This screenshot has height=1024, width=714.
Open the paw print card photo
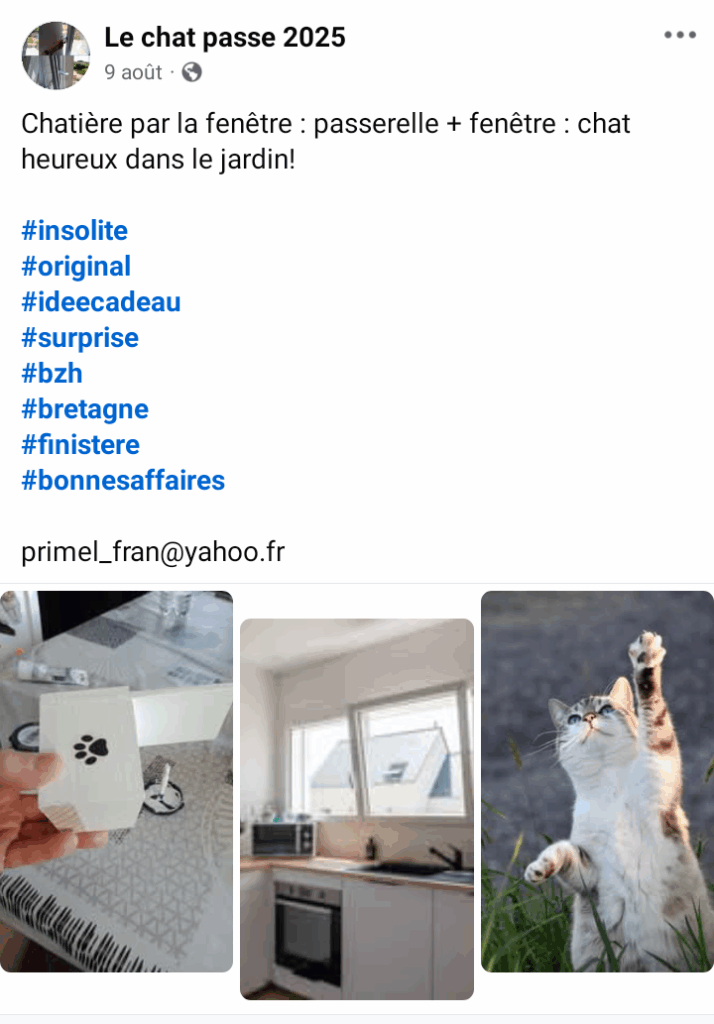tap(116, 781)
